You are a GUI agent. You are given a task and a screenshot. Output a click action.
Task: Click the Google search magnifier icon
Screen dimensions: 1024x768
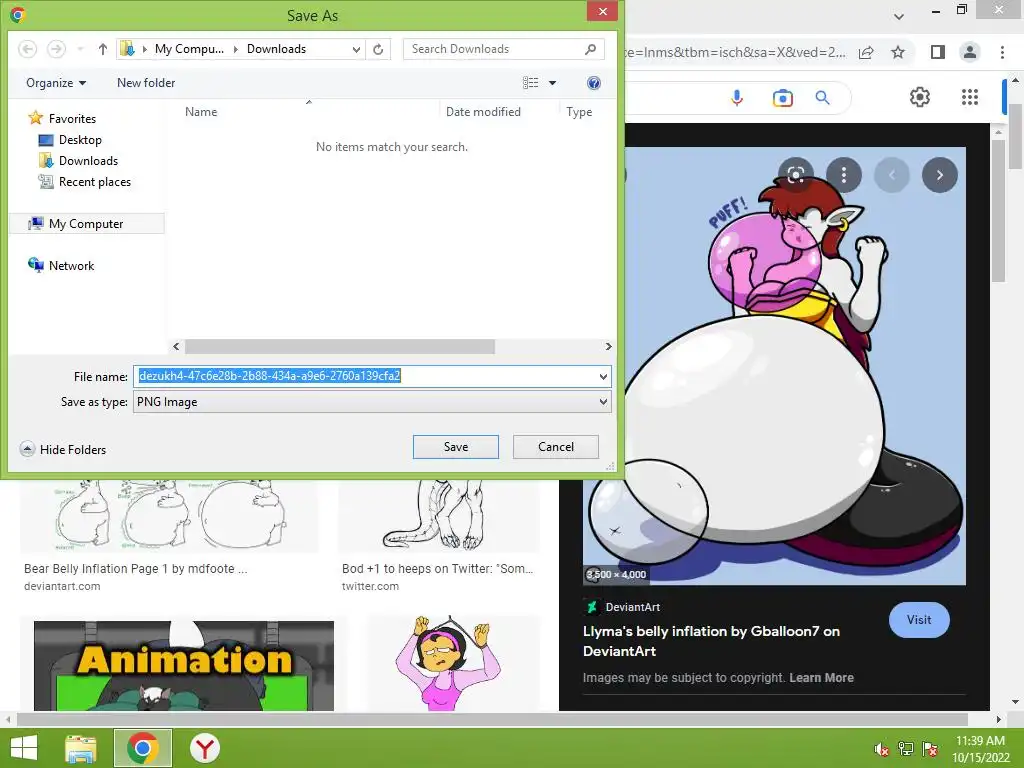(823, 98)
